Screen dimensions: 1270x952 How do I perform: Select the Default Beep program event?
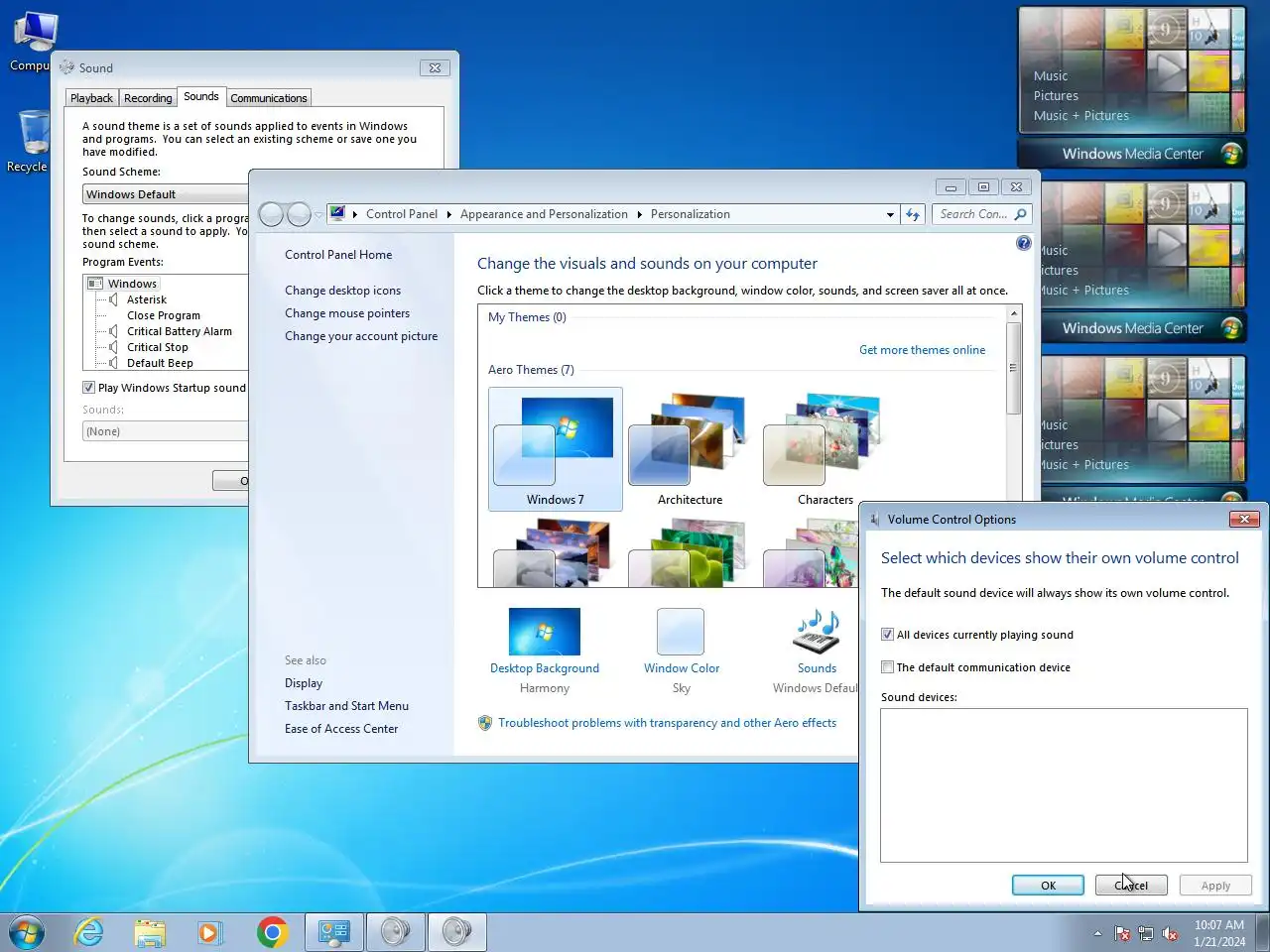click(160, 363)
